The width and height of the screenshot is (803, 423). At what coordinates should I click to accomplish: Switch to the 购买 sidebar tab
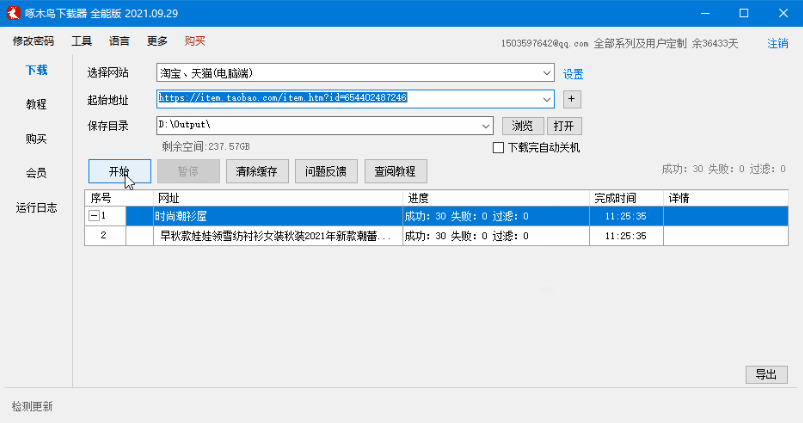(x=36, y=139)
